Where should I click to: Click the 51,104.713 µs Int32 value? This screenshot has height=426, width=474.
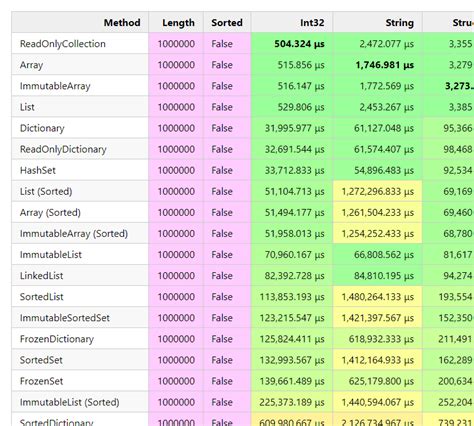pyautogui.click(x=295, y=191)
